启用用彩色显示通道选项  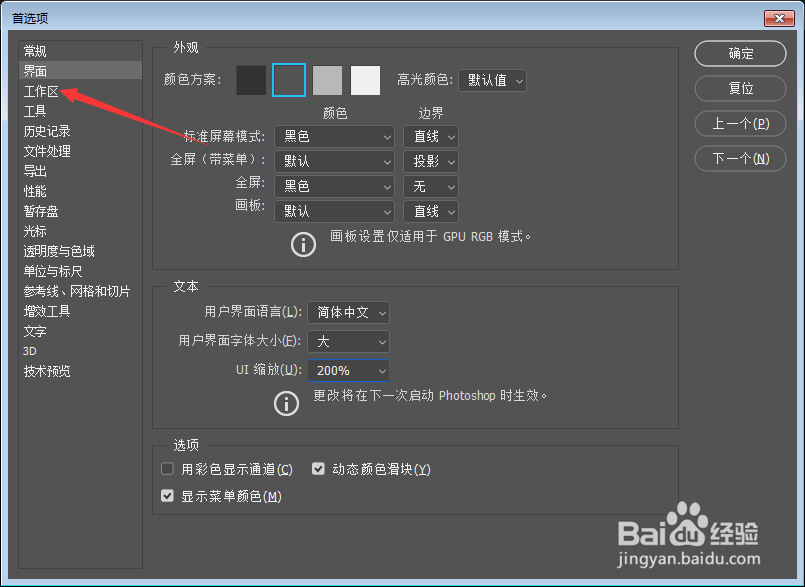point(167,468)
